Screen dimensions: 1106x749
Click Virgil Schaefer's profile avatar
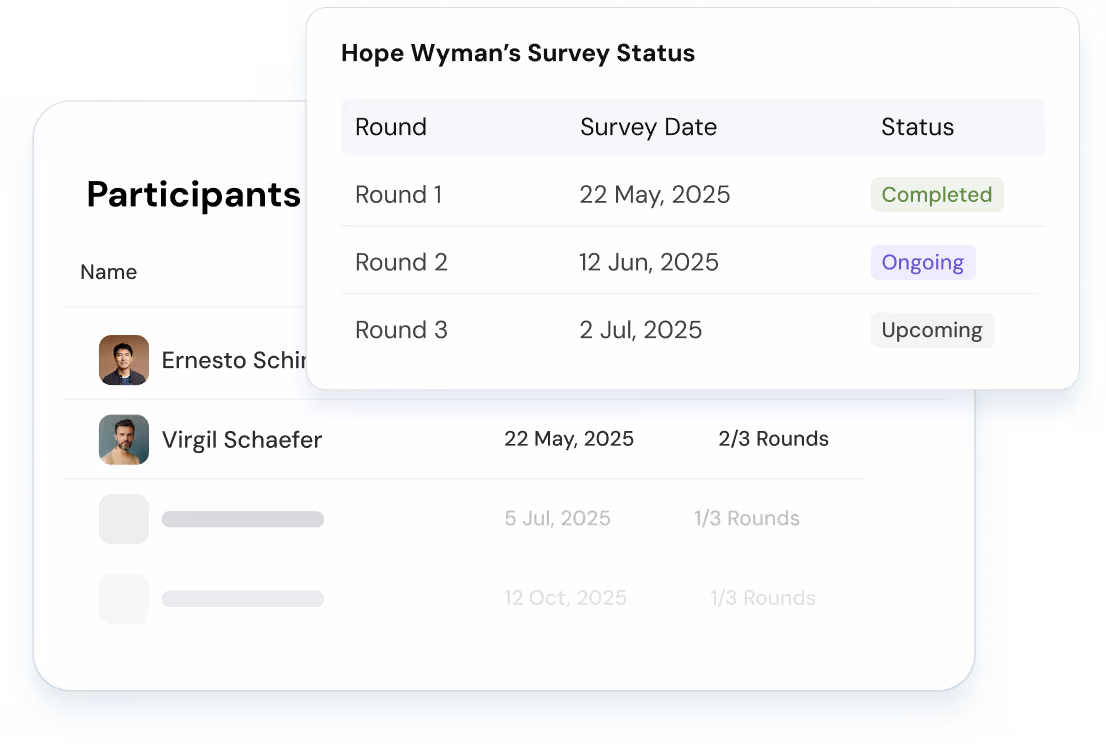tap(123, 440)
